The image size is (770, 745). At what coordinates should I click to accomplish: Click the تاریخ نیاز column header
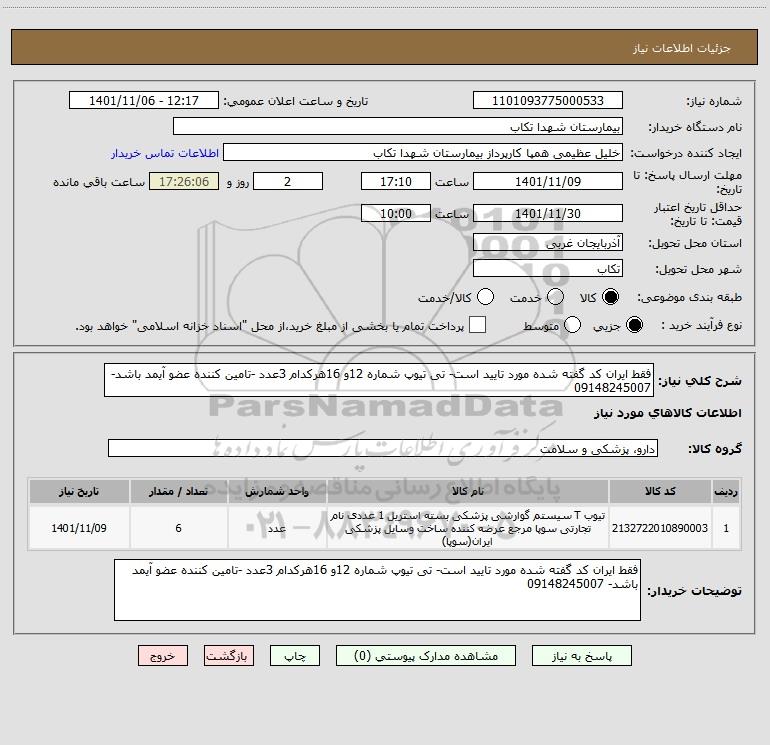(79, 491)
